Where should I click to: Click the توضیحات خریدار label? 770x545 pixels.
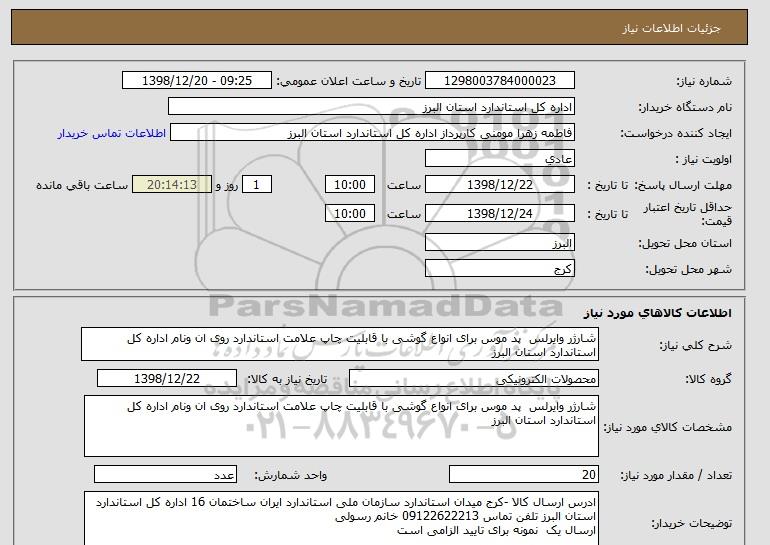(692, 524)
